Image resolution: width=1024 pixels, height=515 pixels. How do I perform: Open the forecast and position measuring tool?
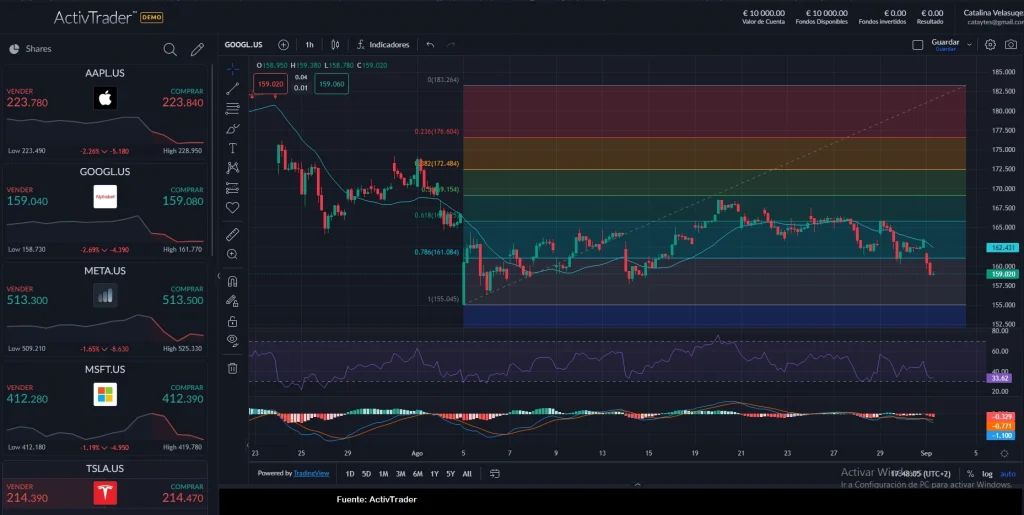(x=232, y=188)
